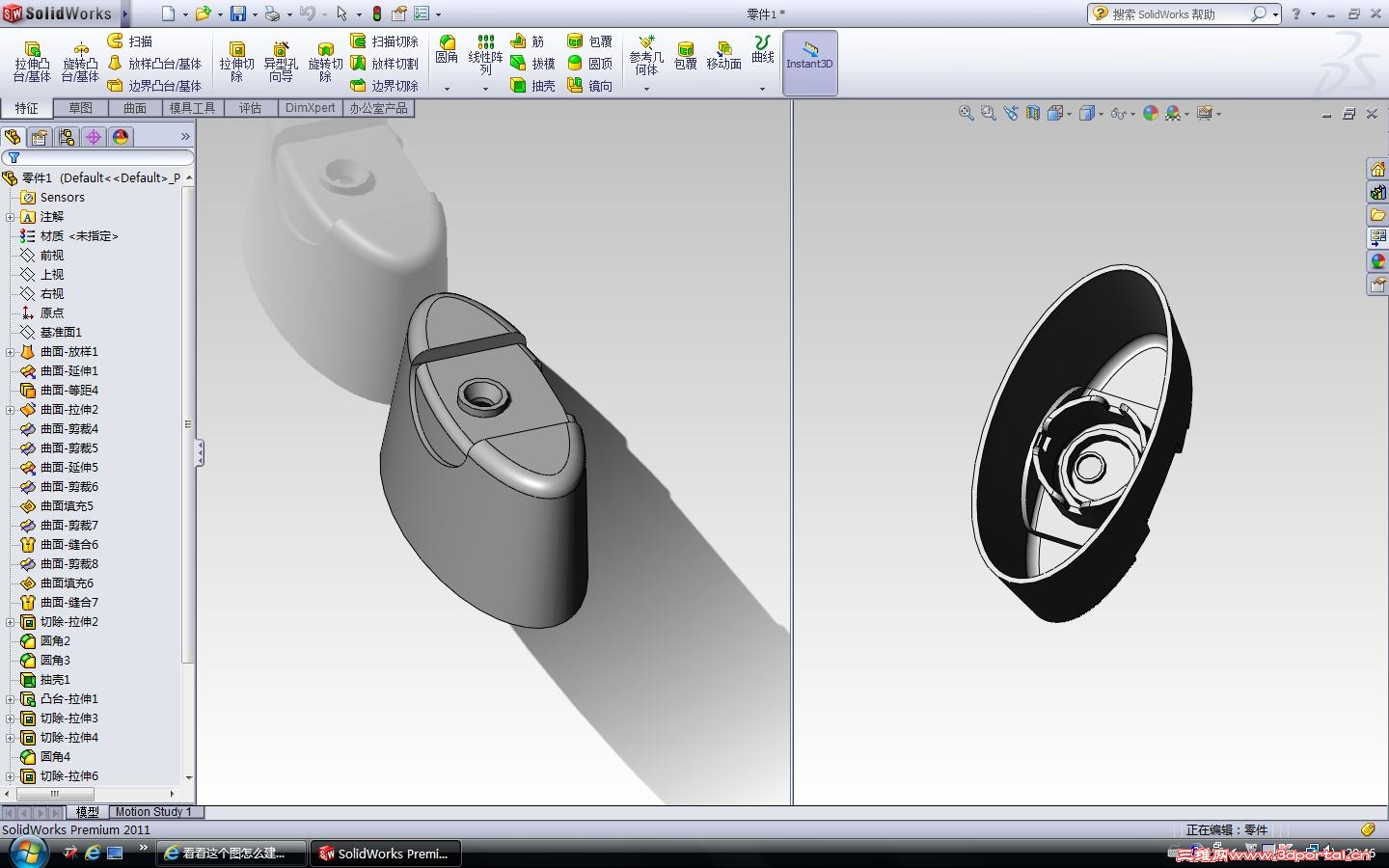
Task: Click the 镜向 mirror tool
Action: (x=589, y=86)
